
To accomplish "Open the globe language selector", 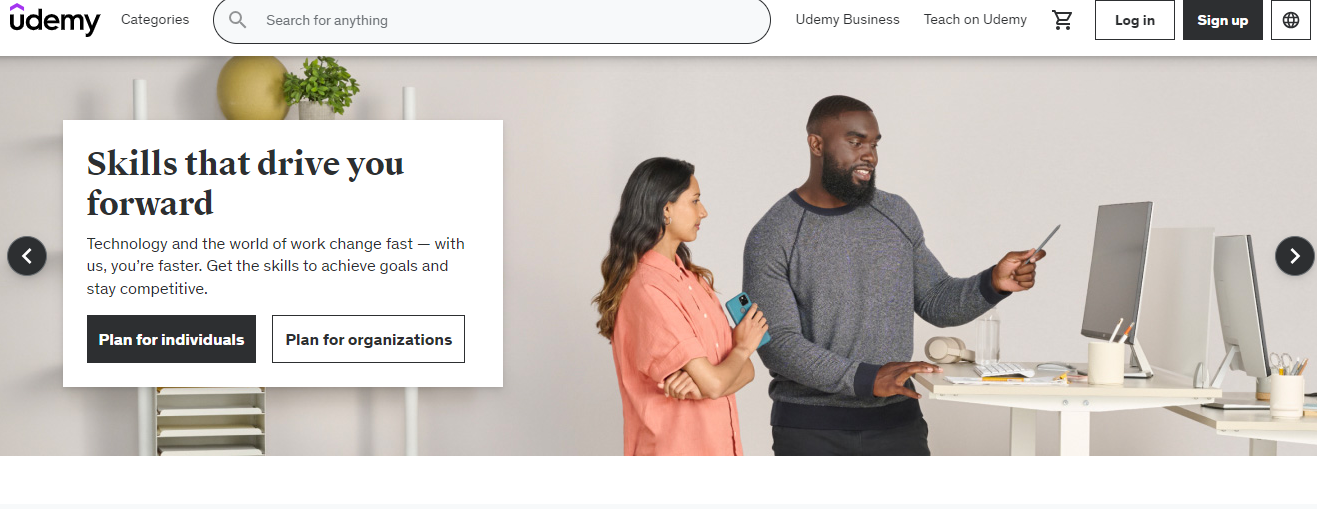I will (1291, 20).
